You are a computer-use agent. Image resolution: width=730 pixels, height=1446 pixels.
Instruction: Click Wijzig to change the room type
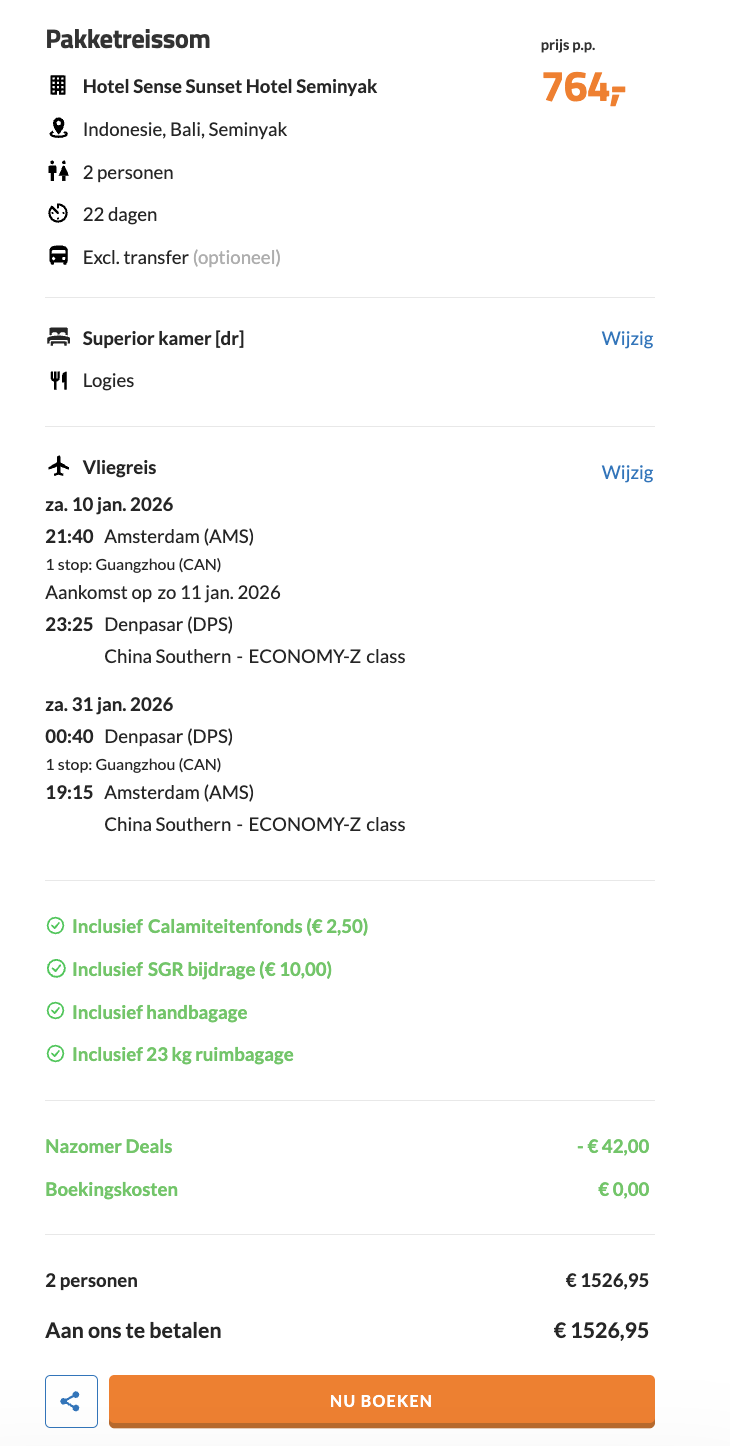click(627, 338)
